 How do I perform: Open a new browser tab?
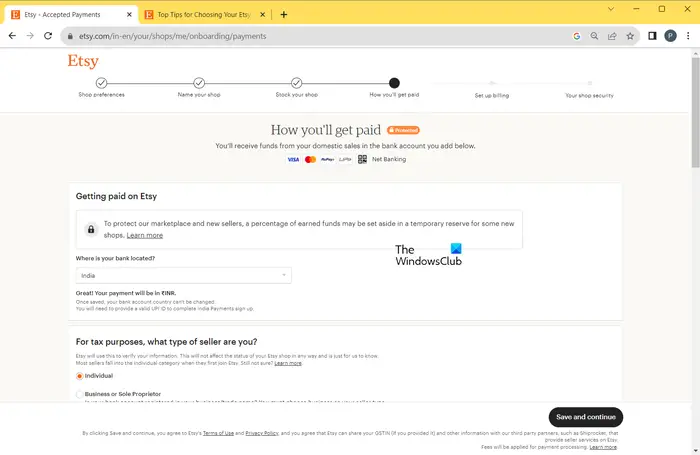(x=283, y=14)
